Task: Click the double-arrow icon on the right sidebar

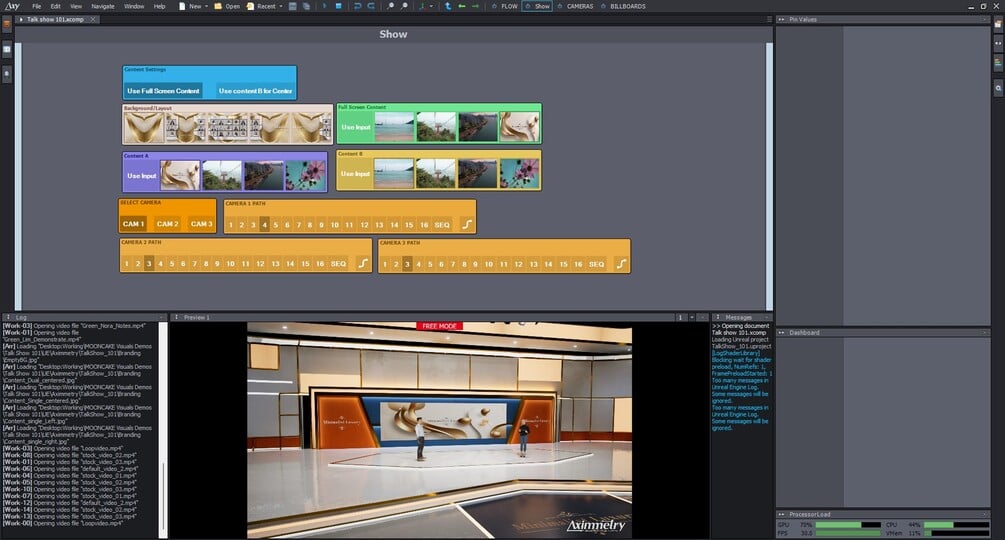Action: coord(998,44)
